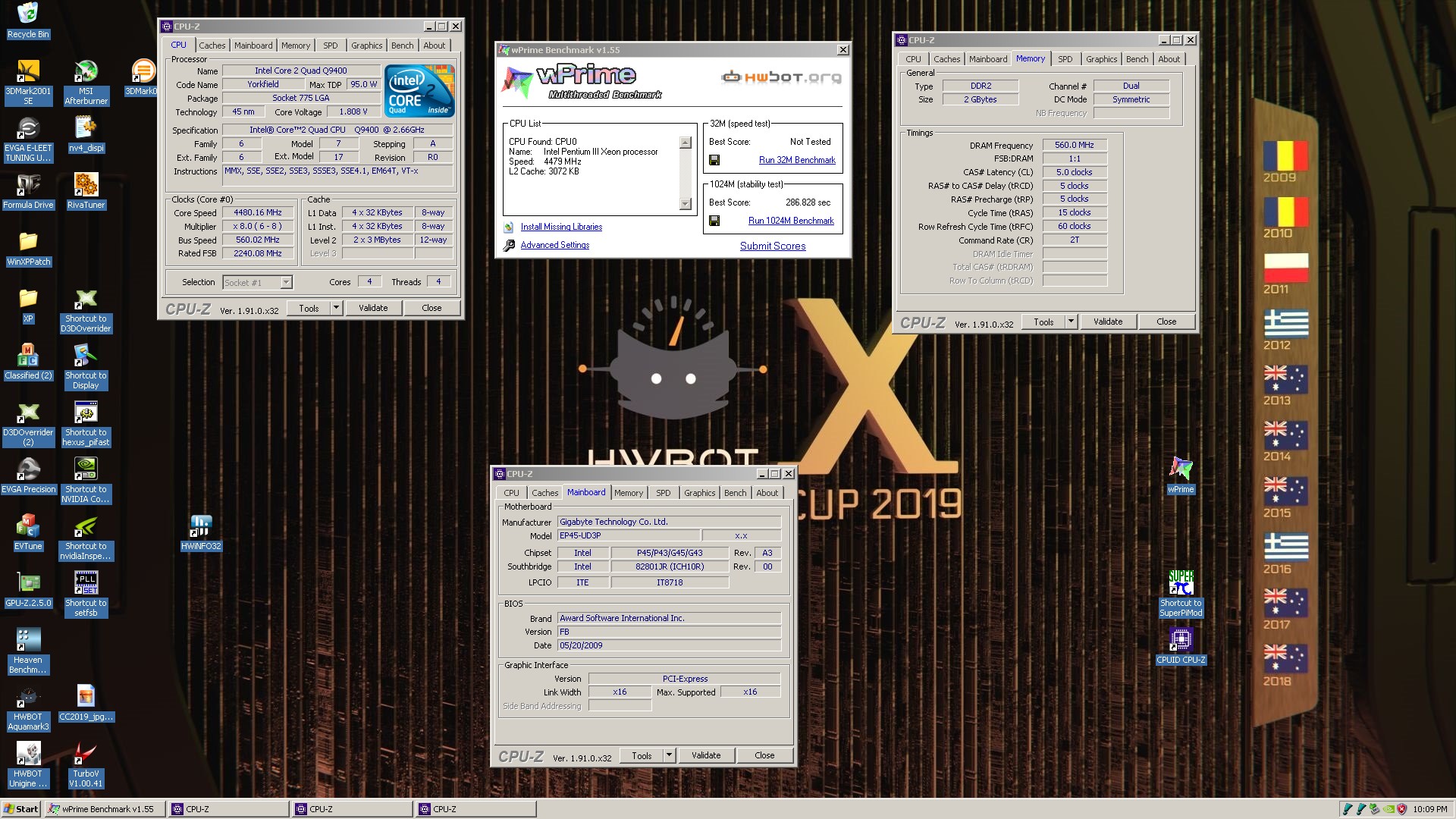Switch to Caches tab in CPU window
Image resolution: width=1456 pixels, height=819 pixels.
pyautogui.click(x=212, y=45)
